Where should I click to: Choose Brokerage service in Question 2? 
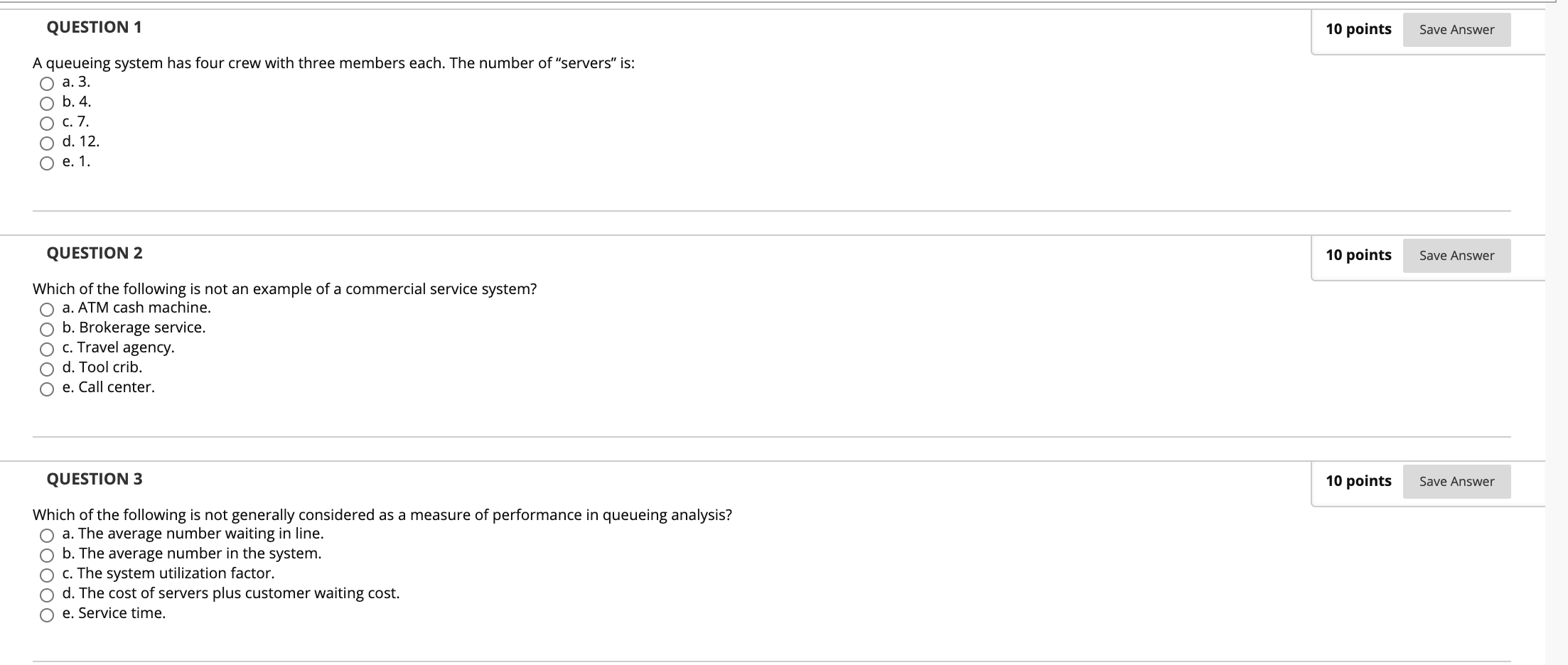45,328
